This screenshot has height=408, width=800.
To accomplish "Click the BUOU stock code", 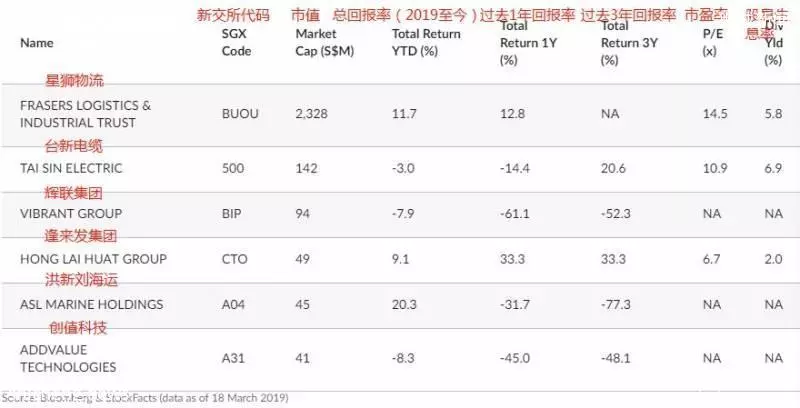I will (x=240, y=114).
